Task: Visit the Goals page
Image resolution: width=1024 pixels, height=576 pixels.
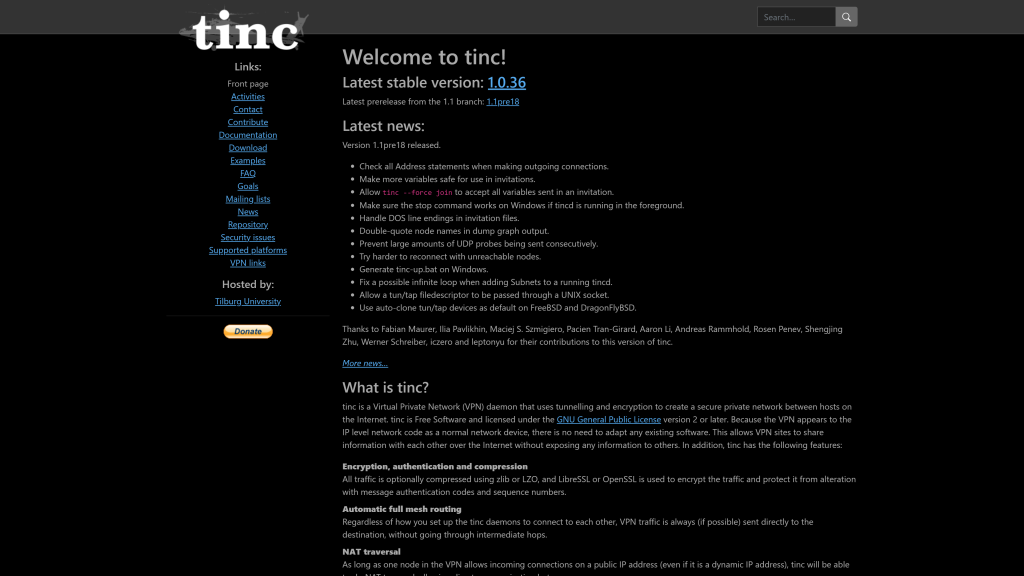Action: pyautogui.click(x=248, y=186)
